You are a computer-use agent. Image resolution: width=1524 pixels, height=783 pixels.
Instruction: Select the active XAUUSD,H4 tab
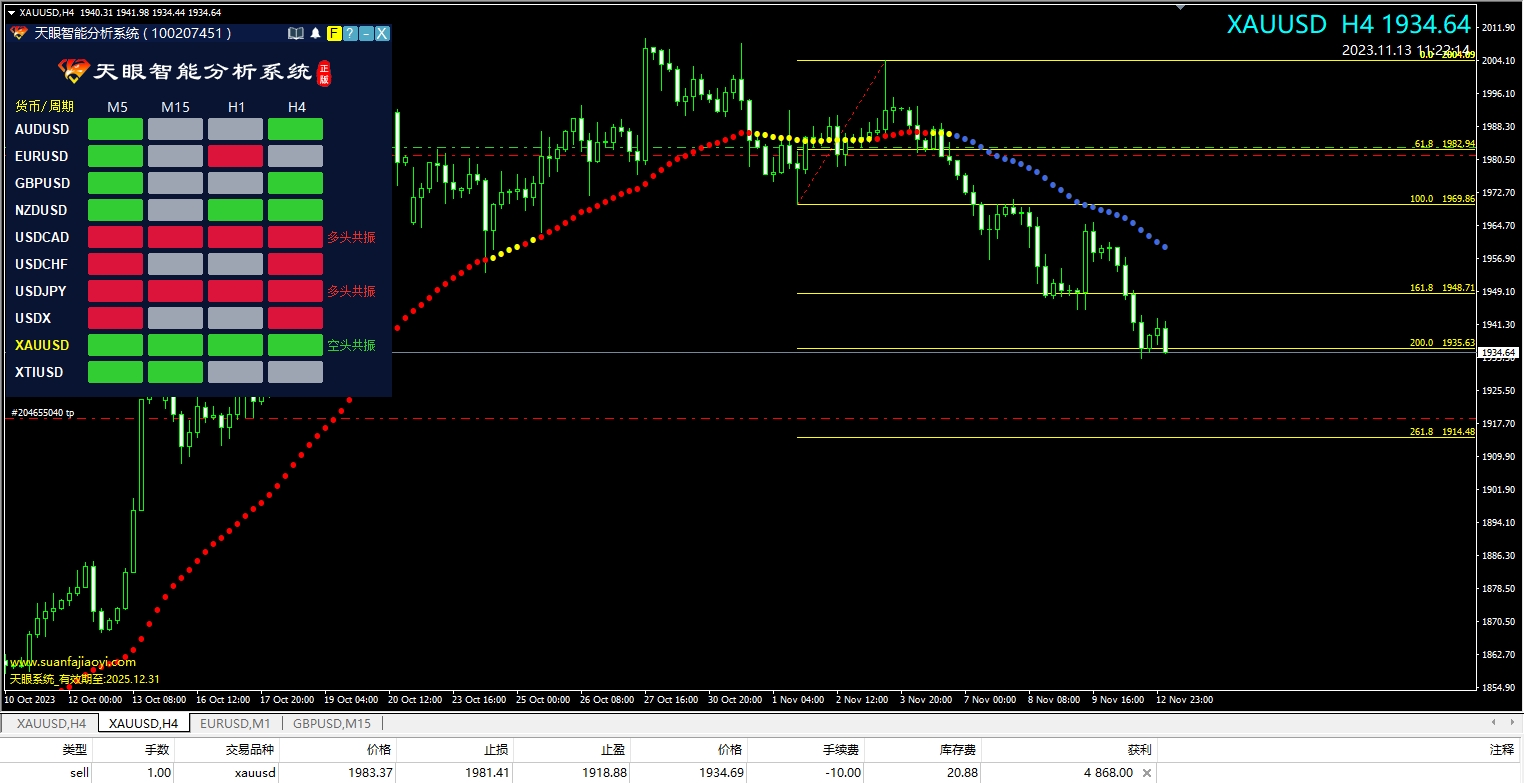(x=143, y=723)
